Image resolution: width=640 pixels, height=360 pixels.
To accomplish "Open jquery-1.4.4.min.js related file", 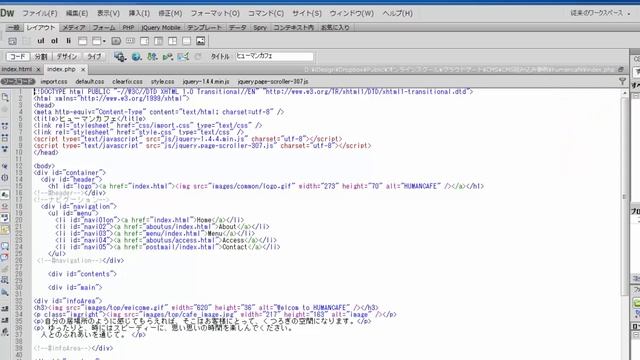I will tap(206, 82).
